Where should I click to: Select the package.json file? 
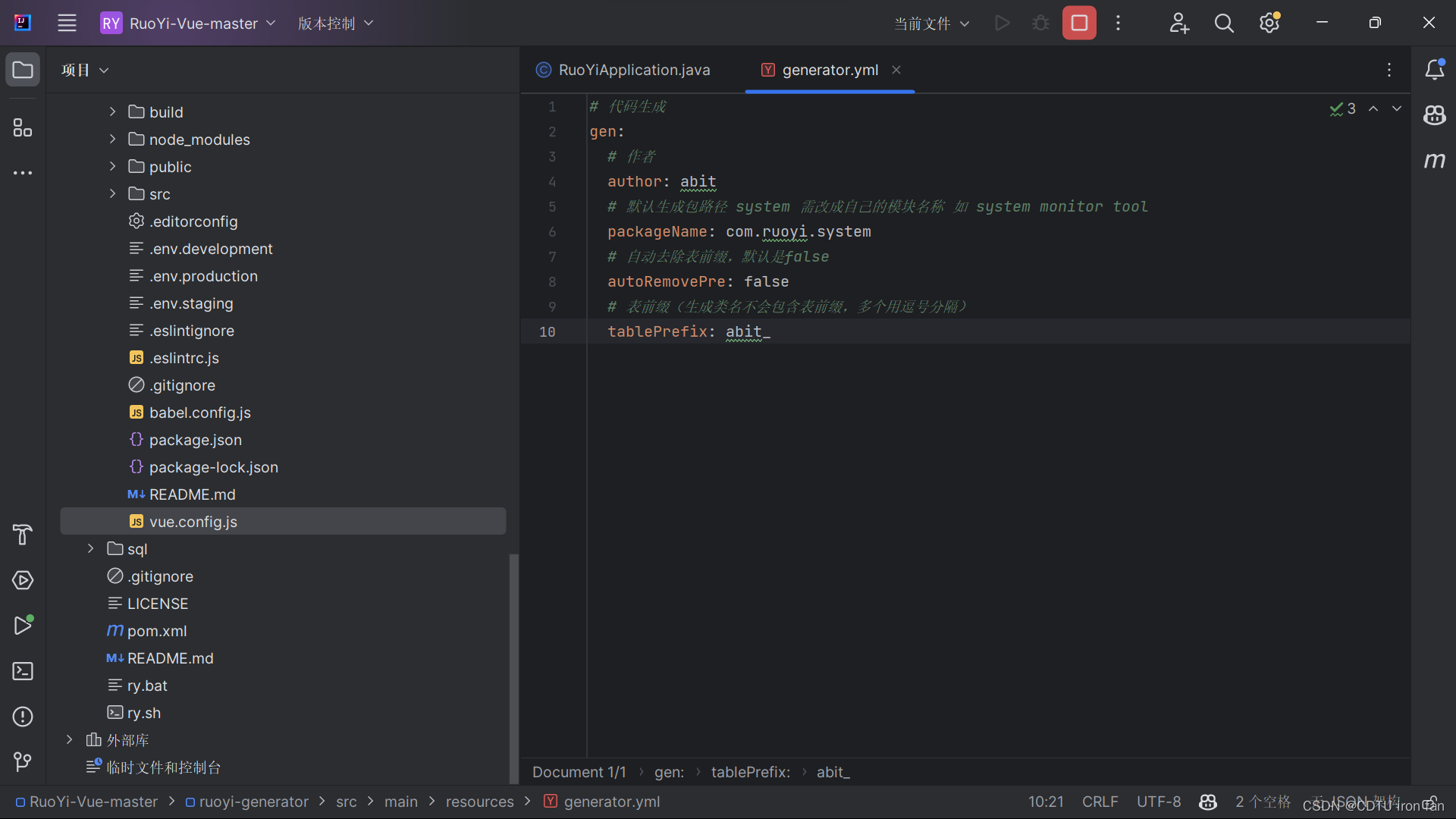click(x=196, y=439)
